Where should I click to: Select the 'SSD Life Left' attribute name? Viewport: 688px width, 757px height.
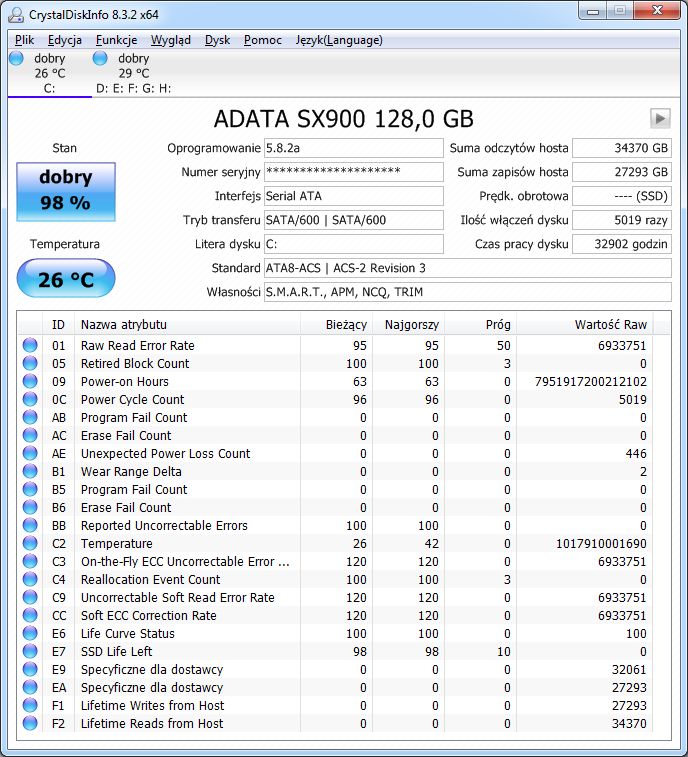[116, 651]
